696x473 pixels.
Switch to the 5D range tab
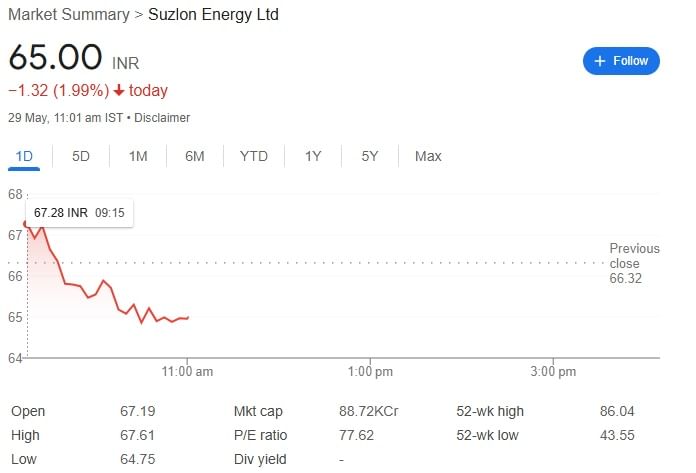(x=81, y=156)
